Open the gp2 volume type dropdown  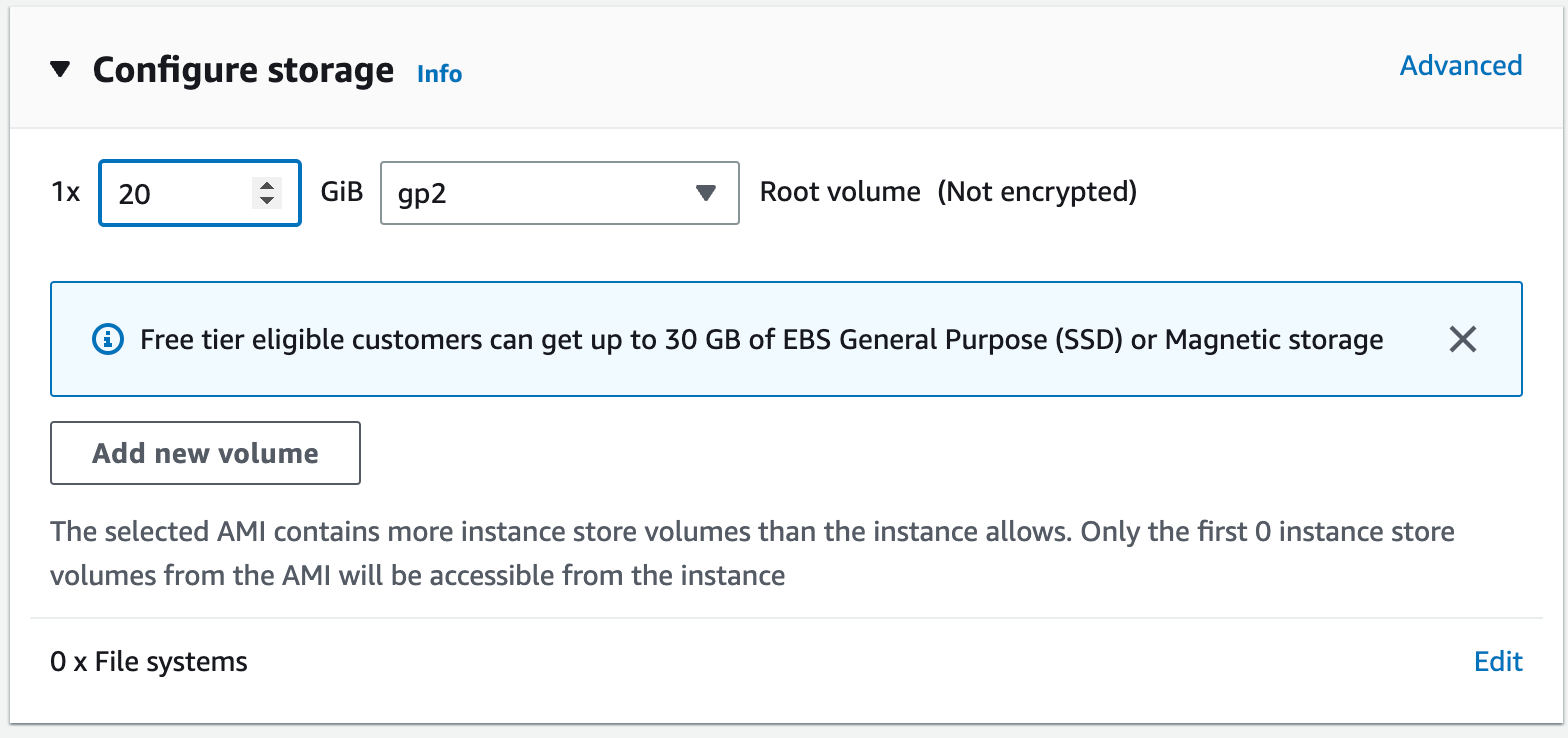(x=560, y=193)
